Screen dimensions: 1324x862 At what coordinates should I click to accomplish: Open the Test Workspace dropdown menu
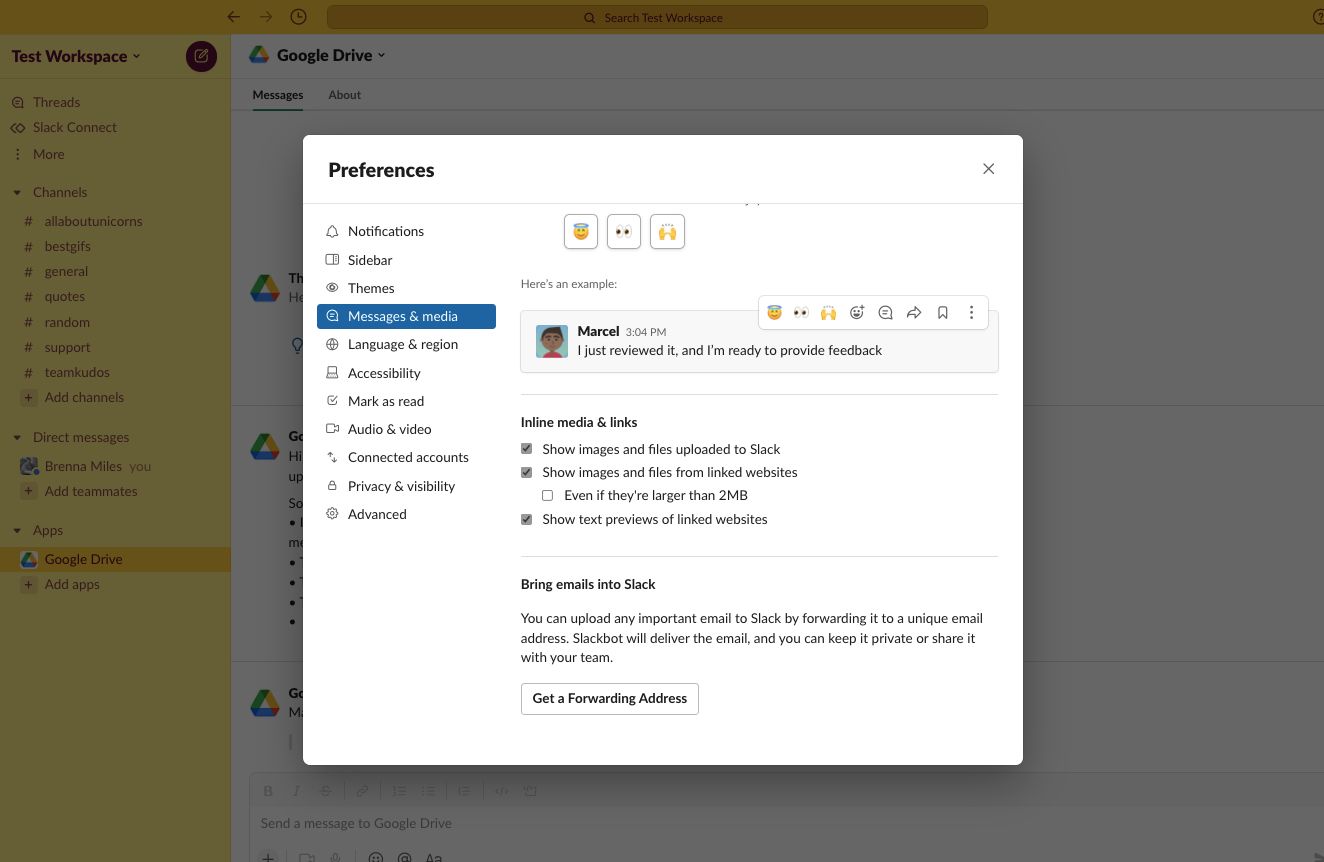point(75,56)
